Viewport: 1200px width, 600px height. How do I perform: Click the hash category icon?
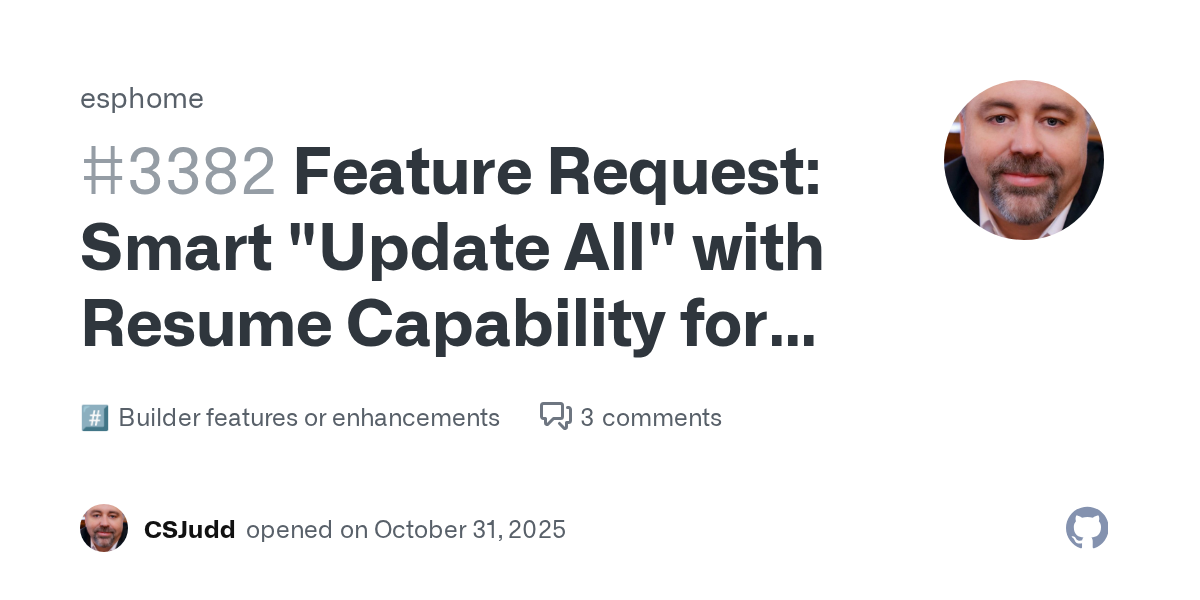click(x=94, y=418)
